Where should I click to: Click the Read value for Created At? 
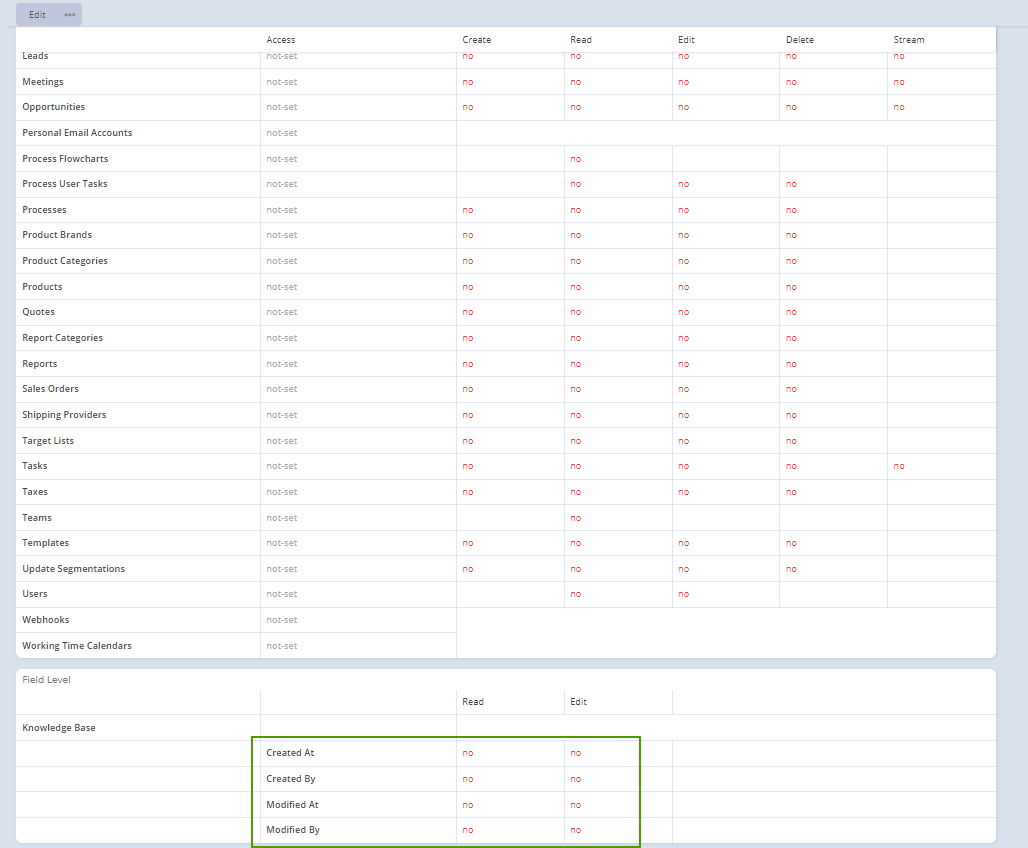pos(467,753)
